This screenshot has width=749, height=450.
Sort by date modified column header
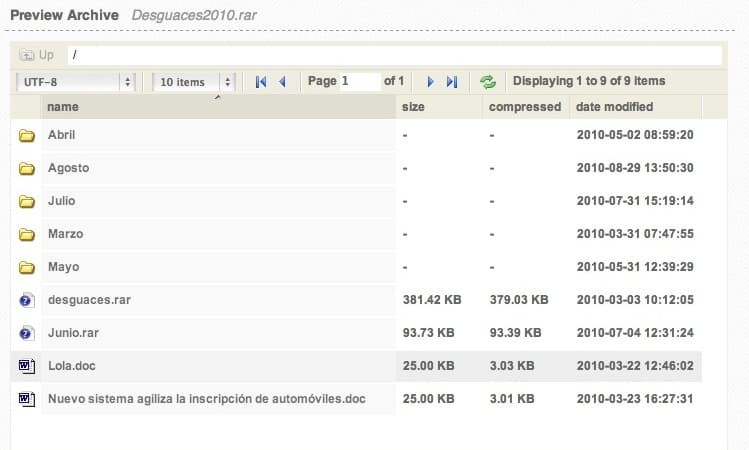coord(614,107)
